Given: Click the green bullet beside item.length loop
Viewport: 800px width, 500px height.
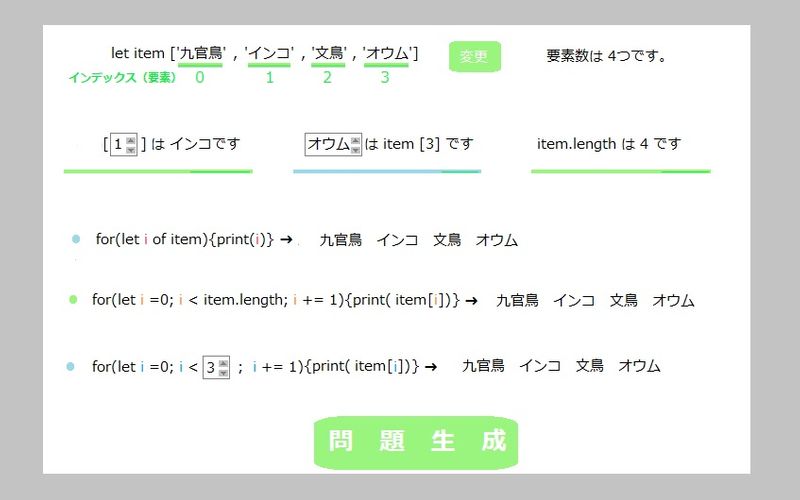Looking at the screenshot, I should [73, 299].
